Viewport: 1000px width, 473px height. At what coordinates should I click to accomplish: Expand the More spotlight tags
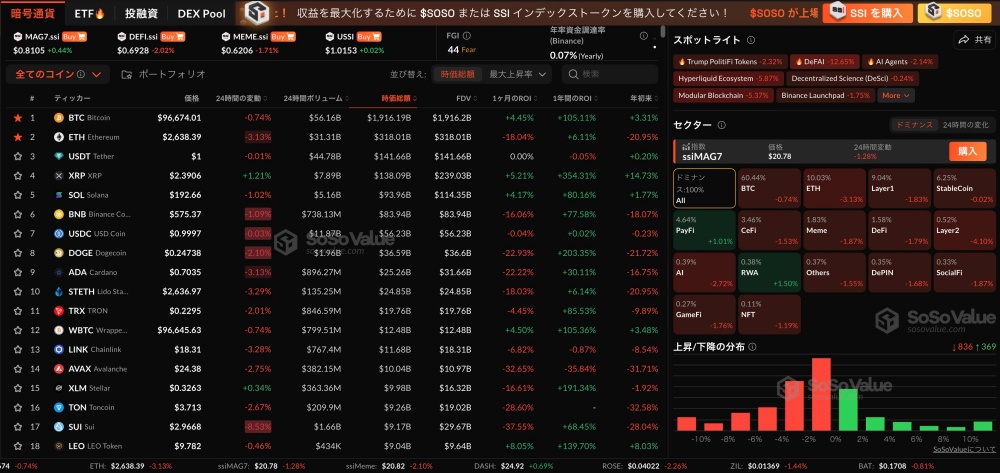pos(896,96)
